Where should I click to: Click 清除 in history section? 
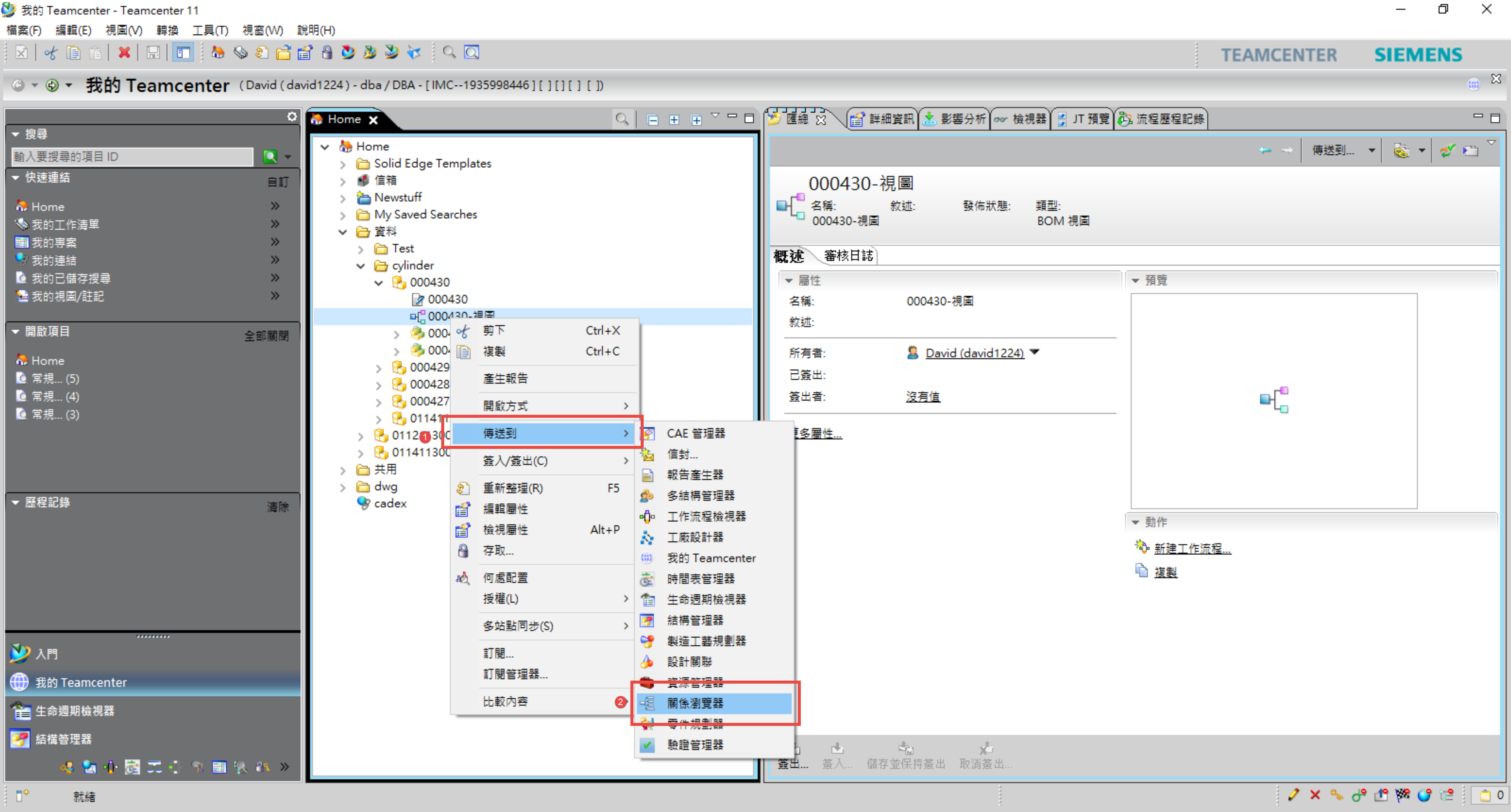277,507
